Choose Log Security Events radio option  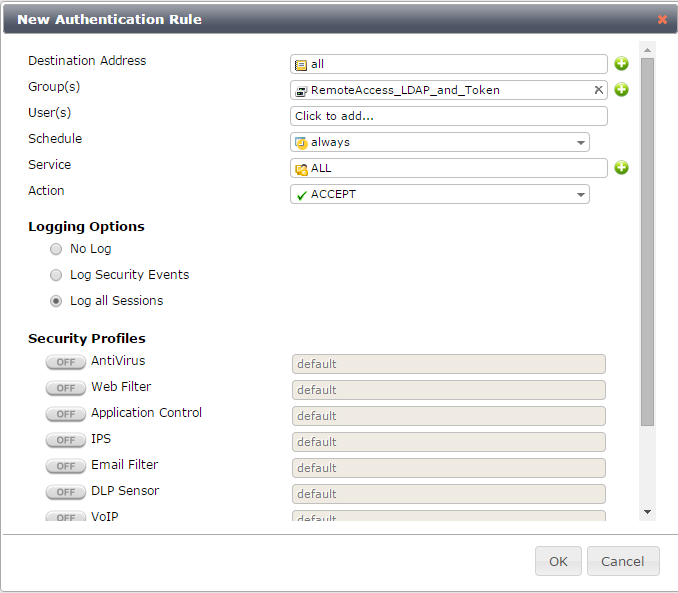click(x=56, y=275)
